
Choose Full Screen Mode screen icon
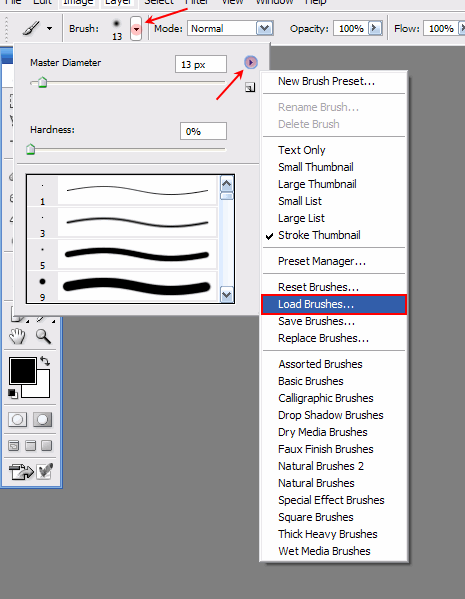point(47,445)
